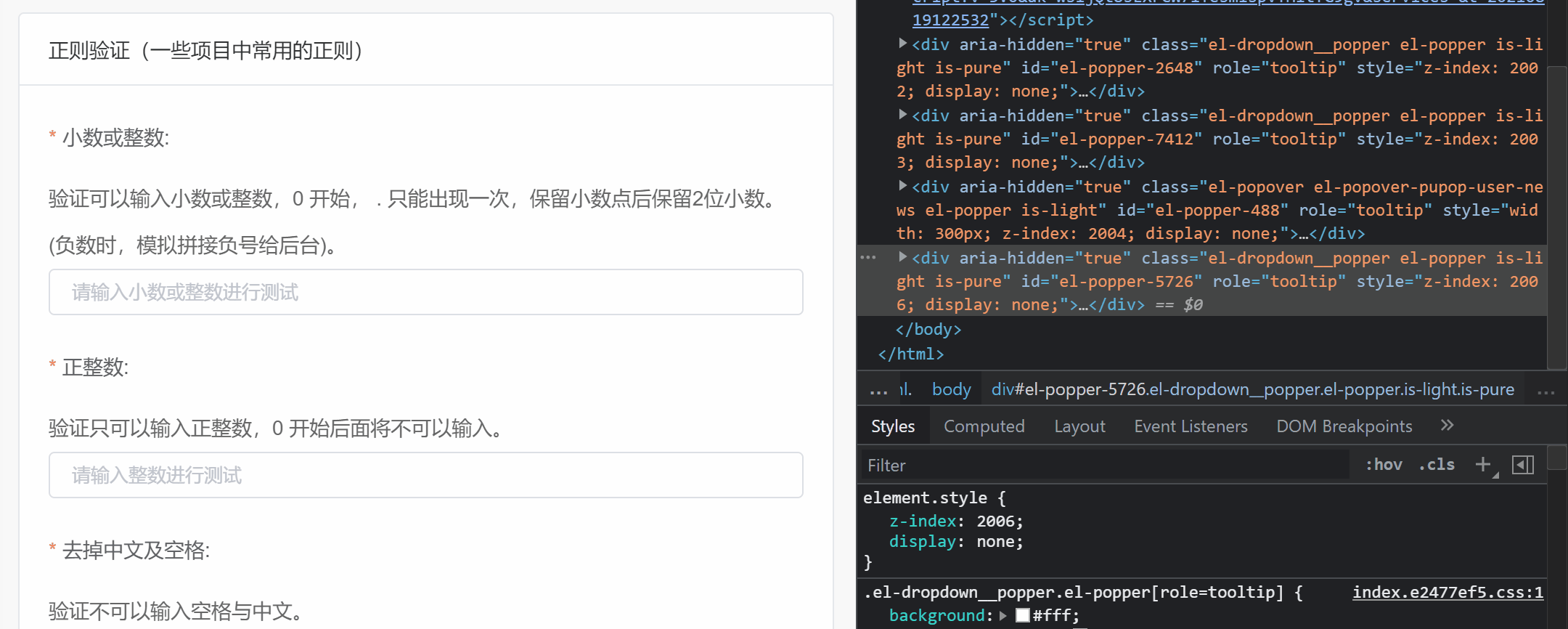
Task: Expand the el-popper-488 popover div node
Action: 902,186
